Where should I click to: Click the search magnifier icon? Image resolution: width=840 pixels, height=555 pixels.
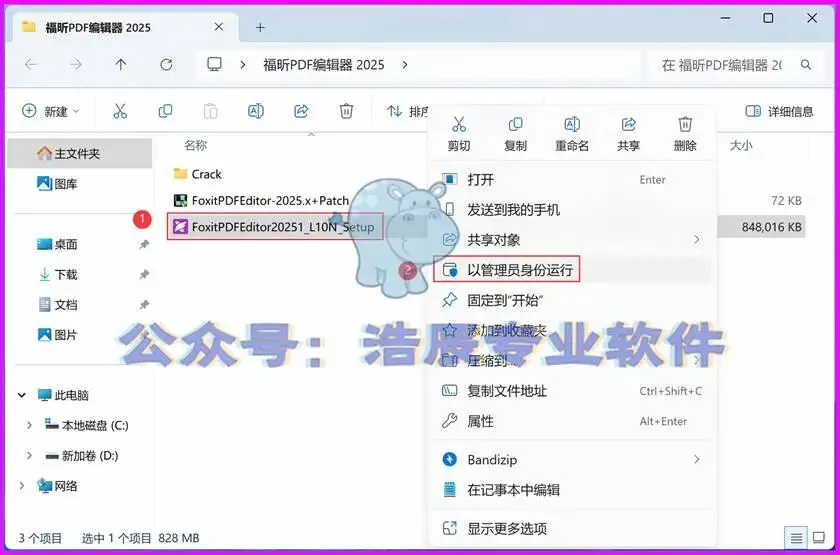[805, 65]
